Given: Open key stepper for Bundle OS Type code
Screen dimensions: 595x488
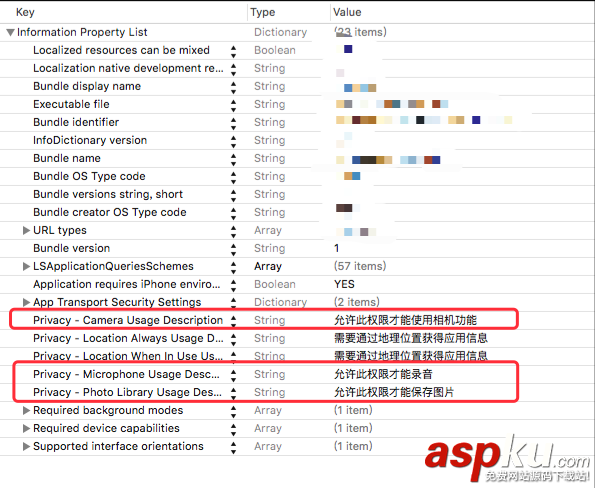Looking at the screenshot, I should (233, 177).
